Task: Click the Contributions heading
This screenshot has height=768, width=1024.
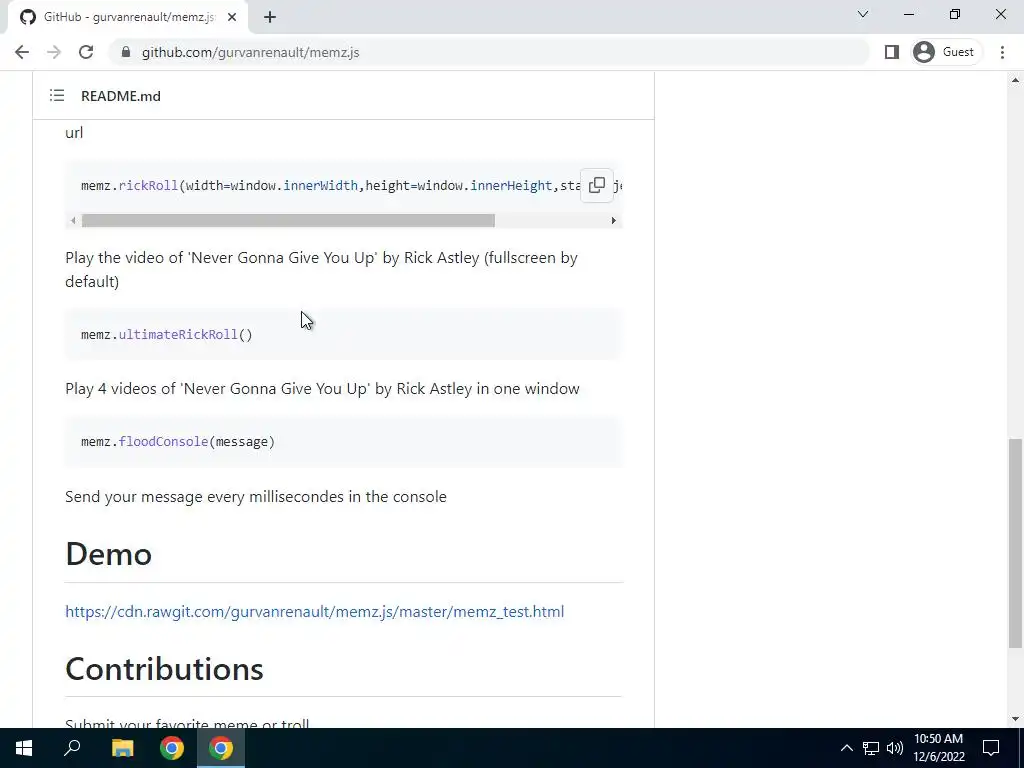Action: (x=165, y=669)
